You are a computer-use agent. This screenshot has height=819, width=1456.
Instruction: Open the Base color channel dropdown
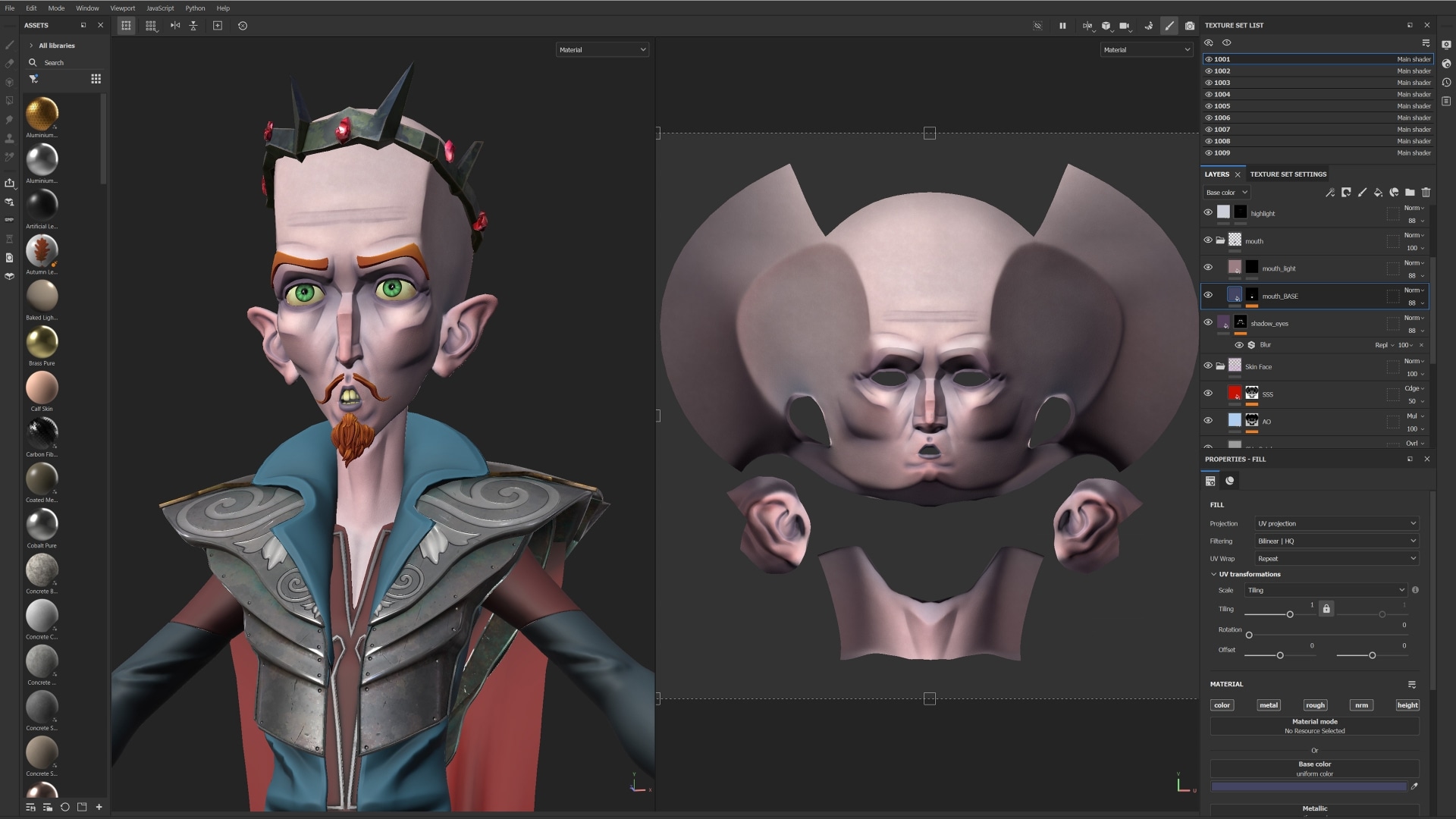click(x=1227, y=193)
